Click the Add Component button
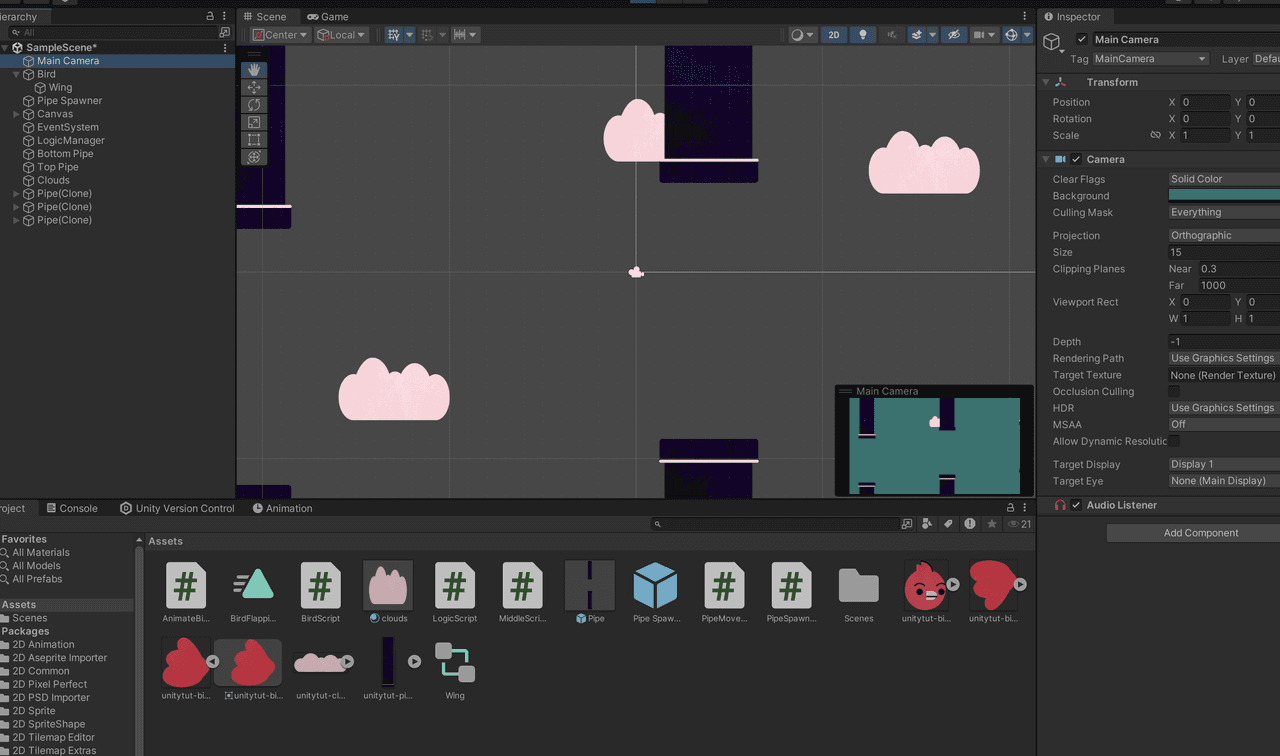Viewport: 1280px width, 756px height. tap(1200, 533)
